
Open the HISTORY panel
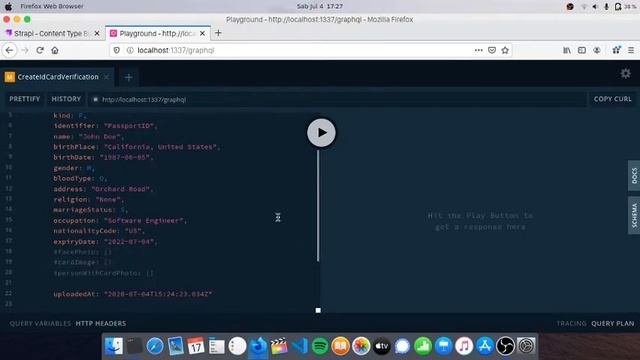66,99
